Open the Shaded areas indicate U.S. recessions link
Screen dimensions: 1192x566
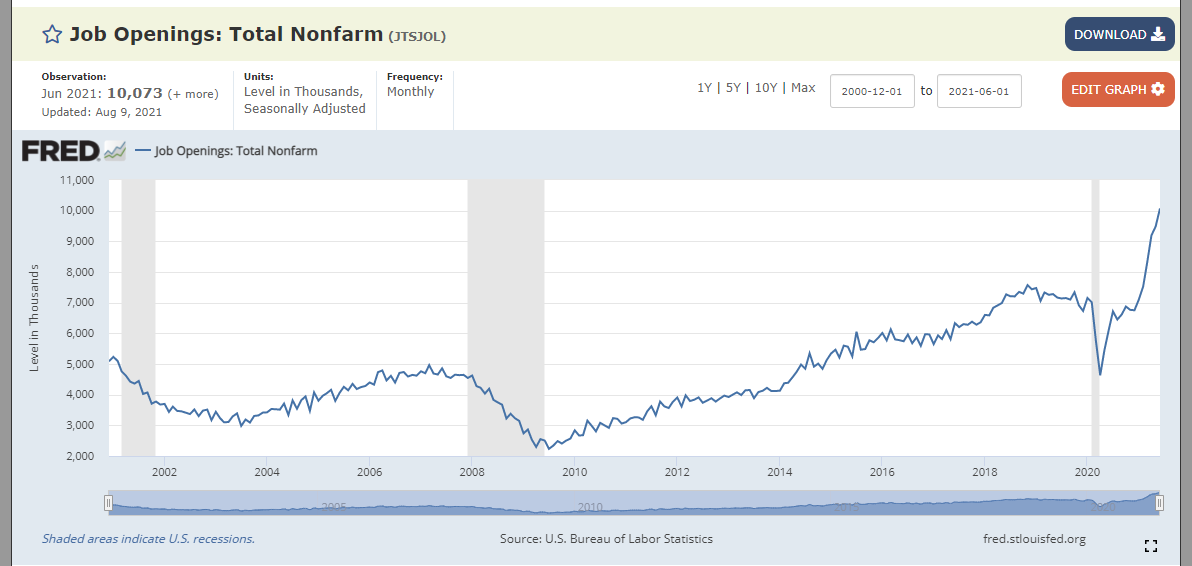coord(148,539)
